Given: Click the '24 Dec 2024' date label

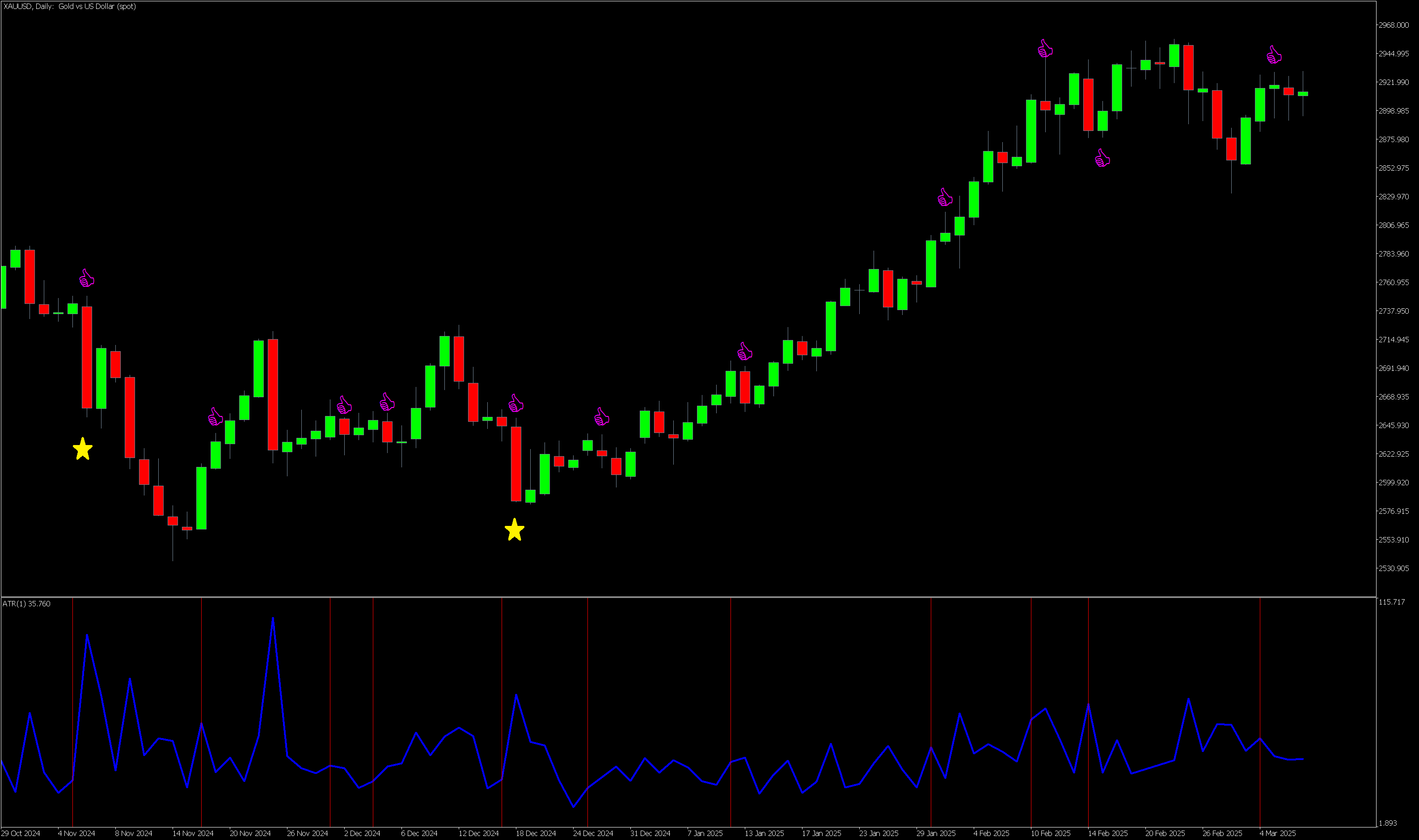Looking at the screenshot, I should [593, 833].
